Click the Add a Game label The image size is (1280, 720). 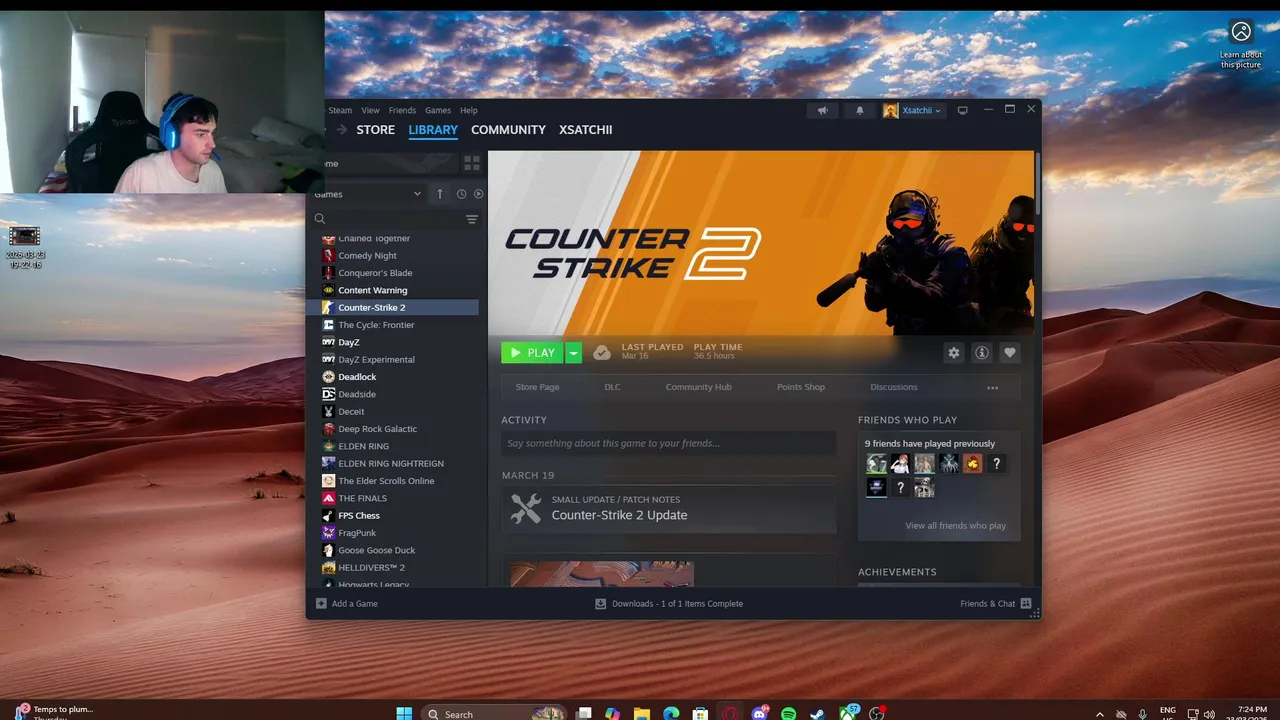coord(355,604)
